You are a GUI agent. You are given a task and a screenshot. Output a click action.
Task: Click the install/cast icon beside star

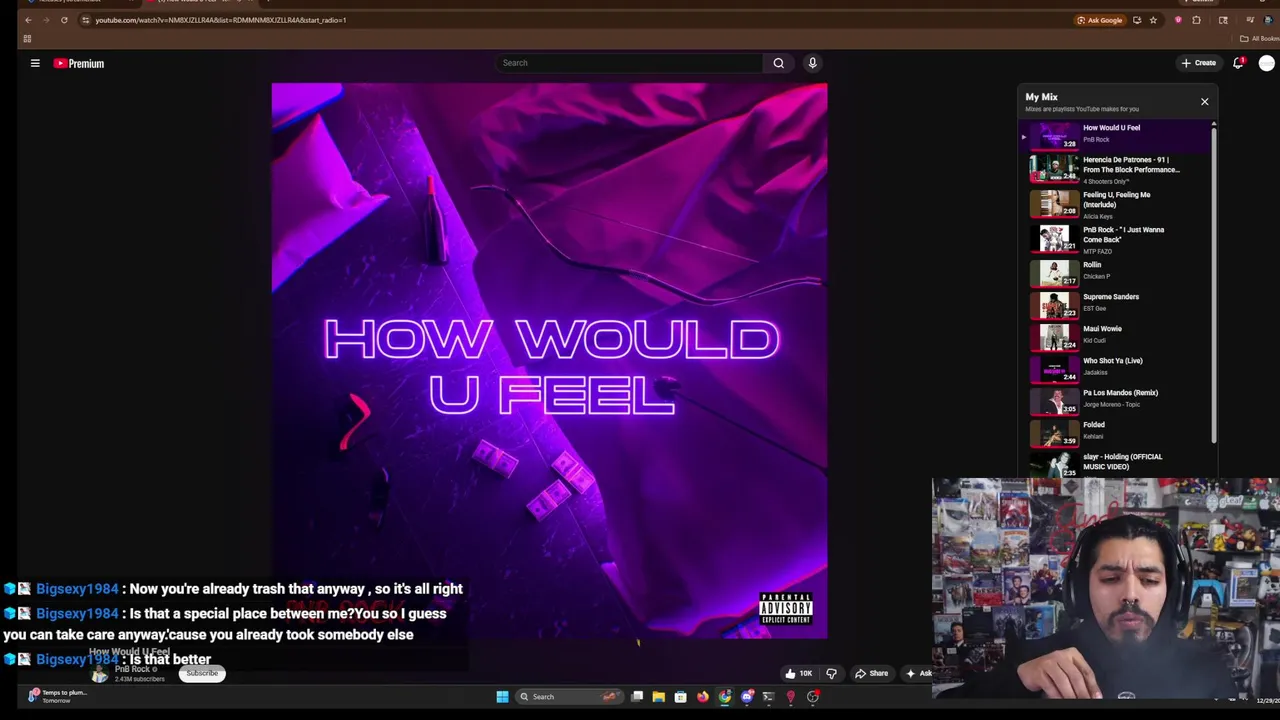coord(1137,20)
